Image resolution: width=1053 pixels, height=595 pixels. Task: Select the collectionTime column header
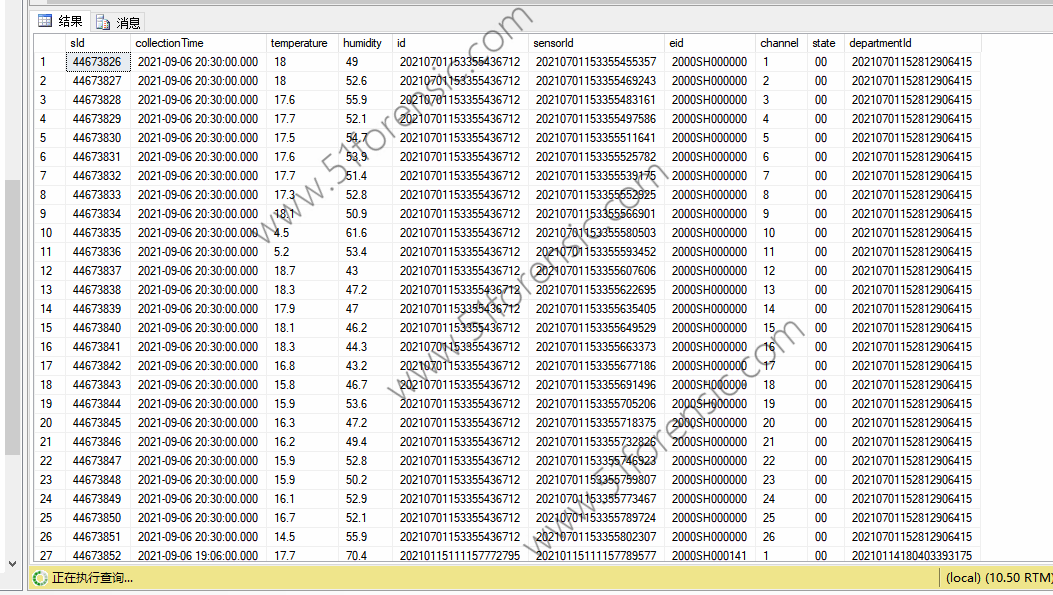click(x=169, y=43)
